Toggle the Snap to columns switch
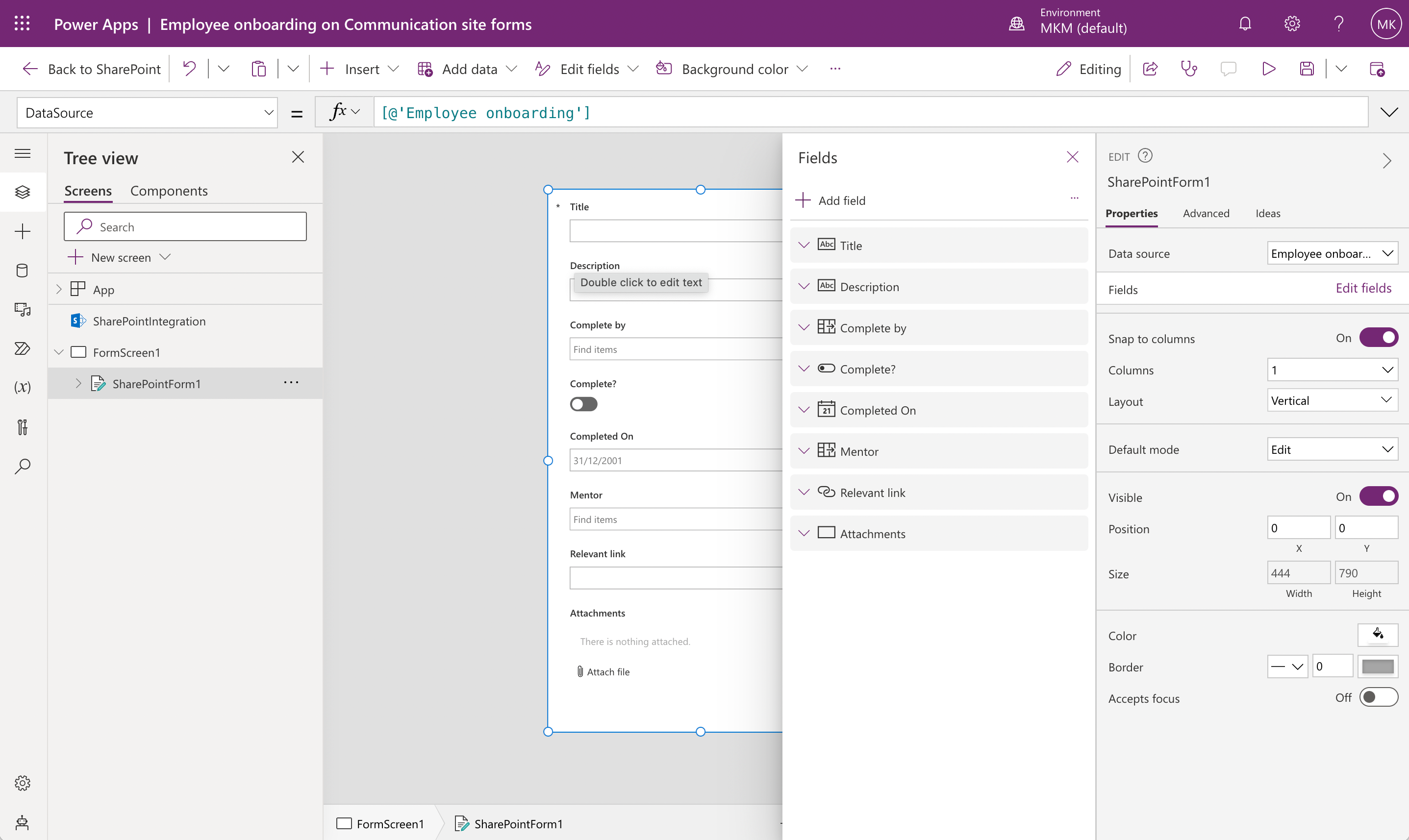Viewport: 1409px width, 840px height. coord(1378,338)
